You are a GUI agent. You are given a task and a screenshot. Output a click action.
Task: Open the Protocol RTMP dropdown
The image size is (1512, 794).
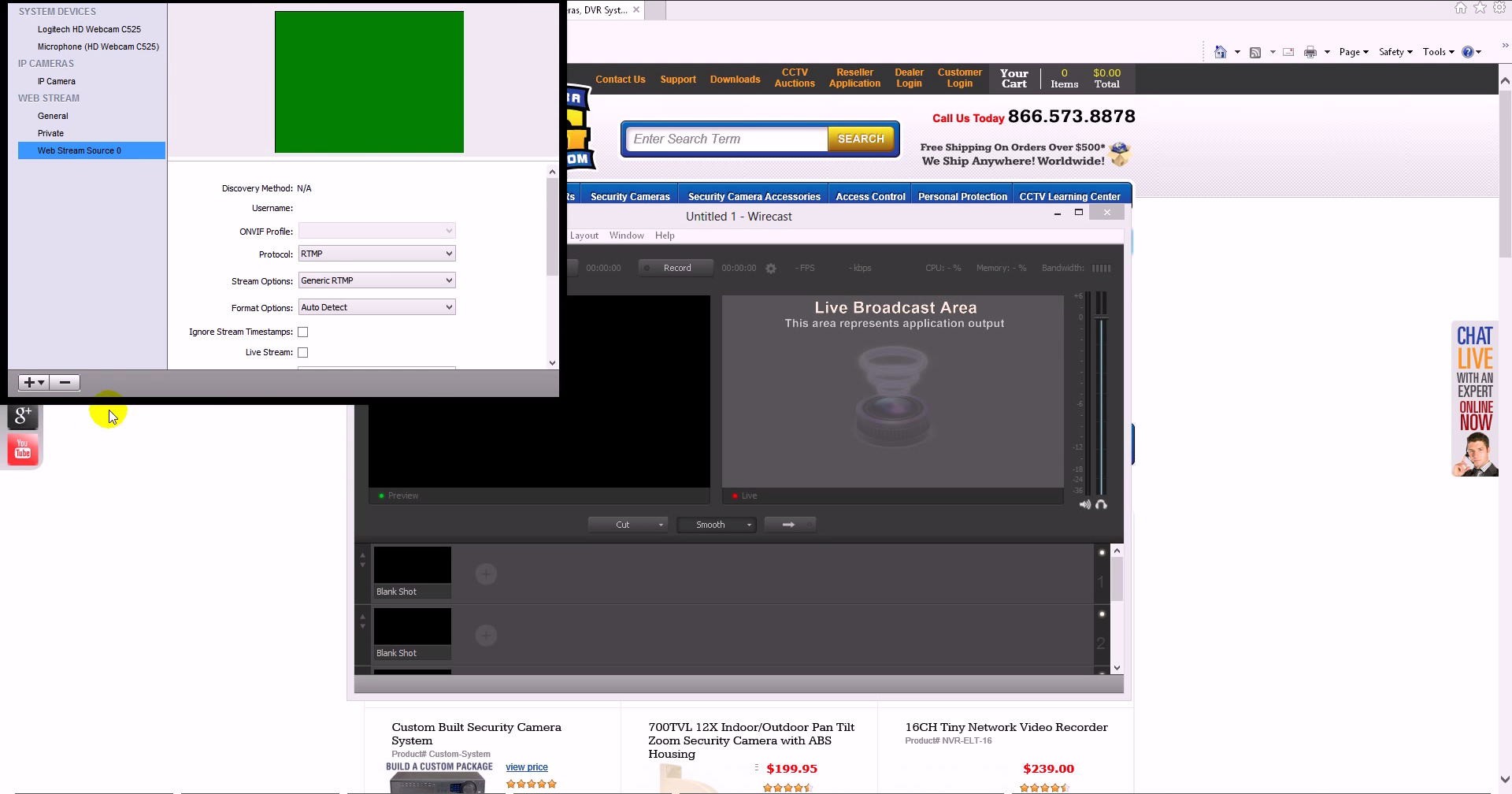tap(377, 254)
